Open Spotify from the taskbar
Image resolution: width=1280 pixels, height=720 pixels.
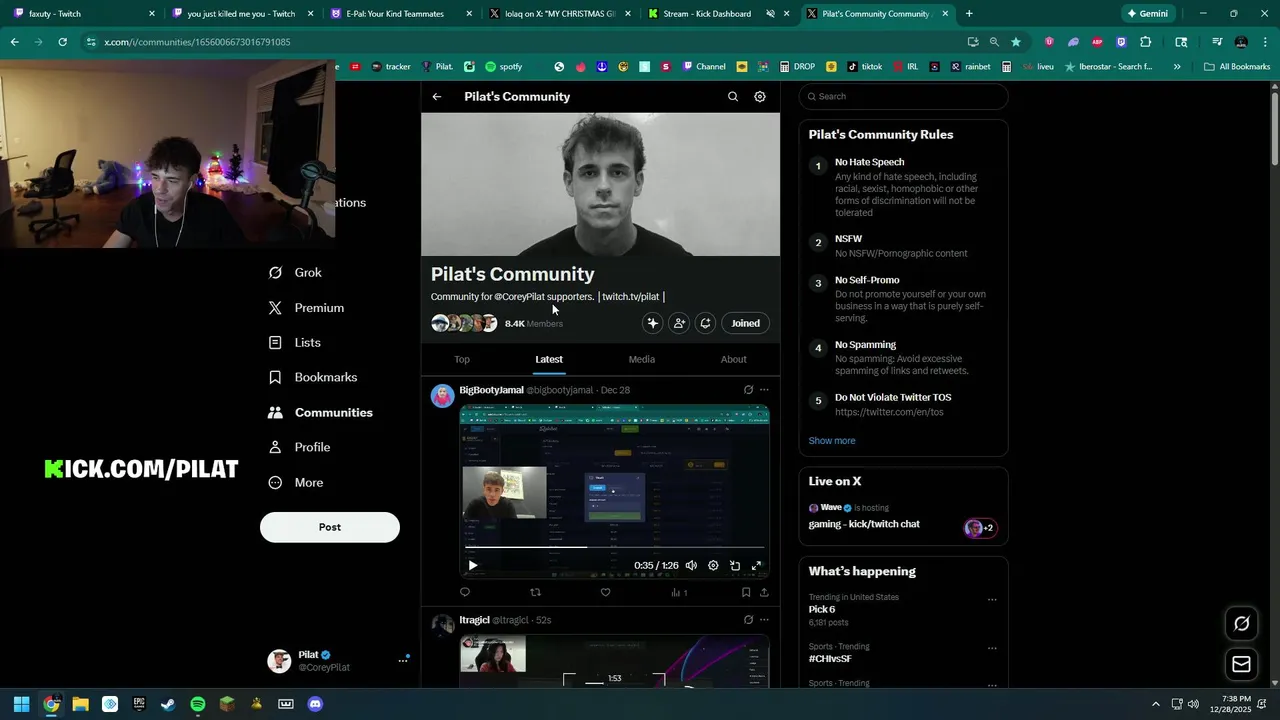[198, 704]
